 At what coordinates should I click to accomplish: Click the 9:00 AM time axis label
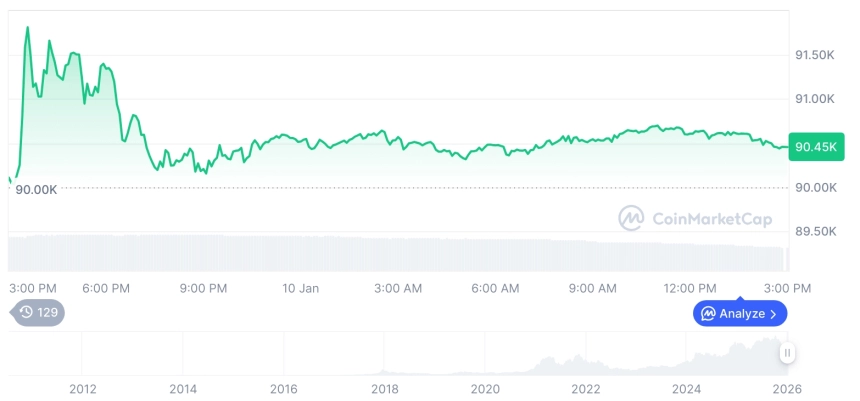pos(593,288)
